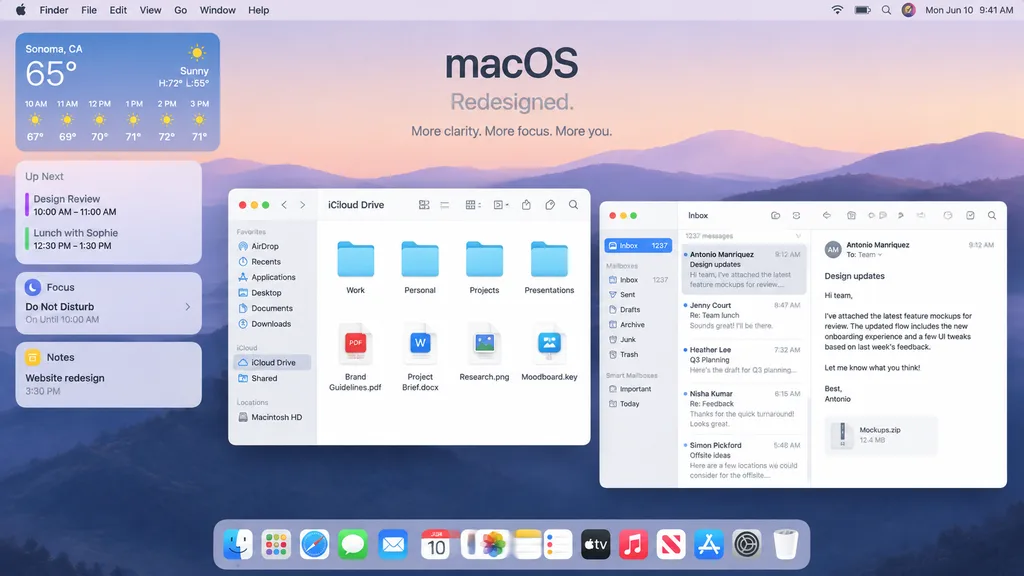Go forward in the Finder window
Image resolution: width=1024 pixels, height=576 pixels.
click(x=302, y=205)
